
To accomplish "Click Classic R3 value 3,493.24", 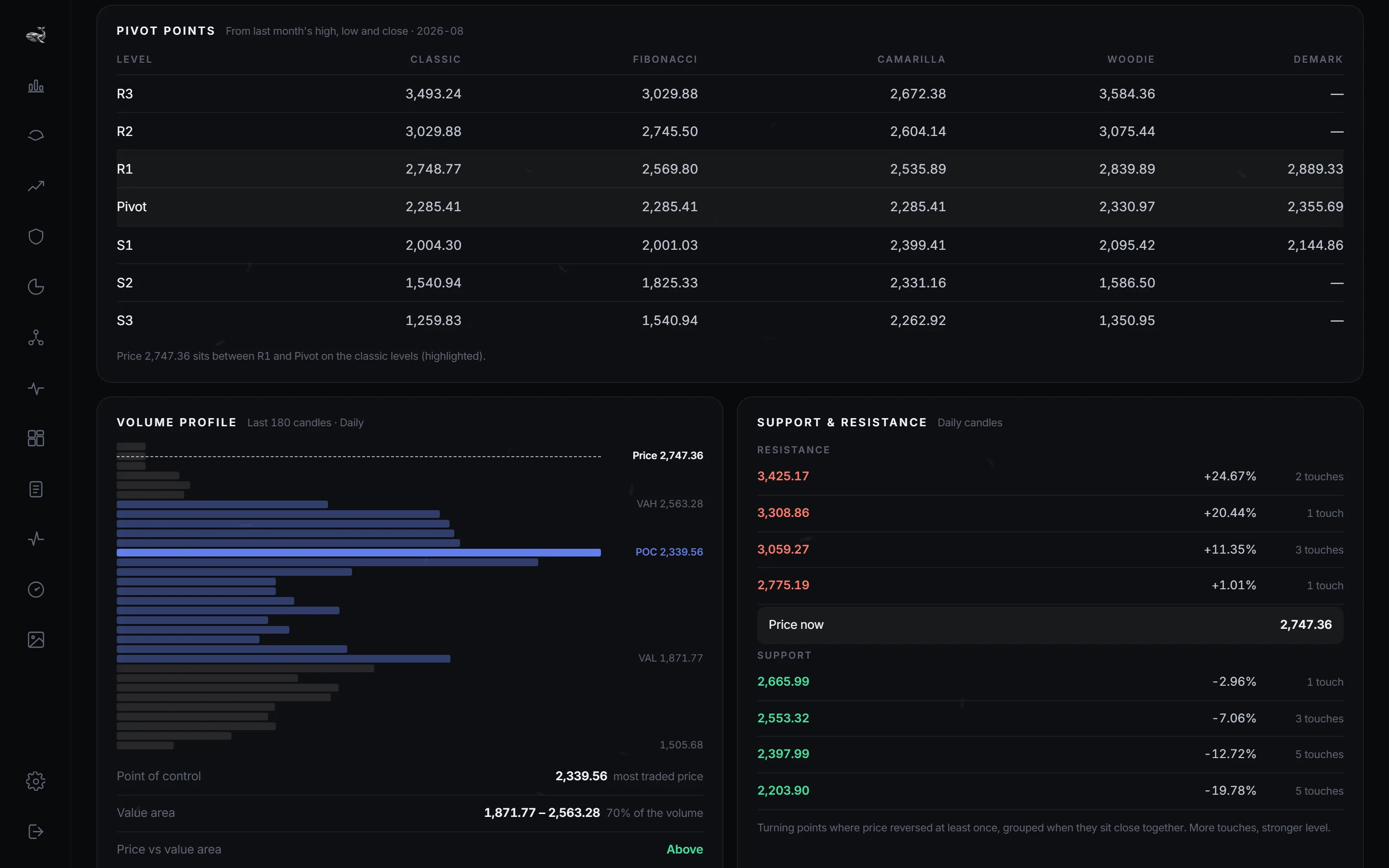I will [x=434, y=94].
